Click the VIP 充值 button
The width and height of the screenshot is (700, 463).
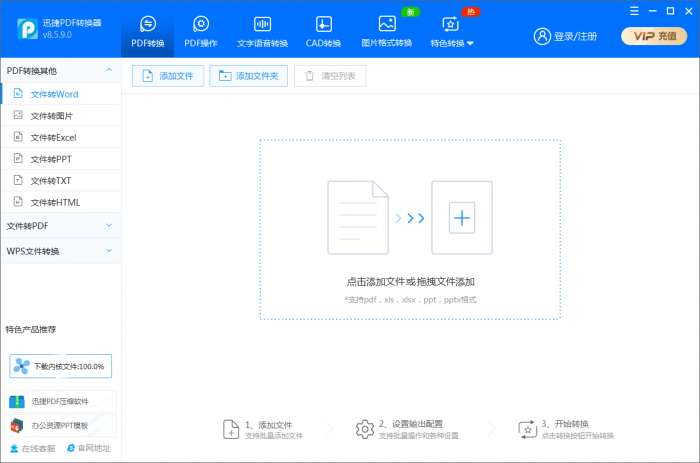coord(654,36)
